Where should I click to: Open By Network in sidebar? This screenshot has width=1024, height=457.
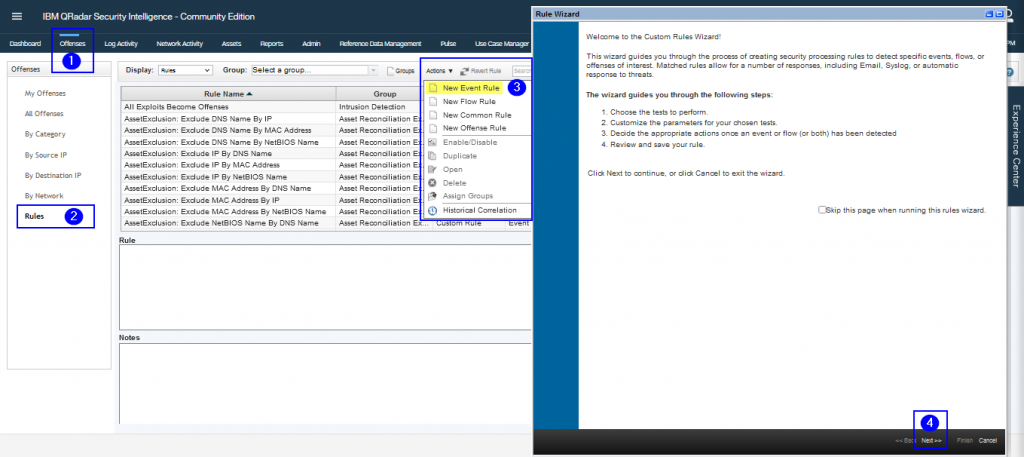point(44,196)
